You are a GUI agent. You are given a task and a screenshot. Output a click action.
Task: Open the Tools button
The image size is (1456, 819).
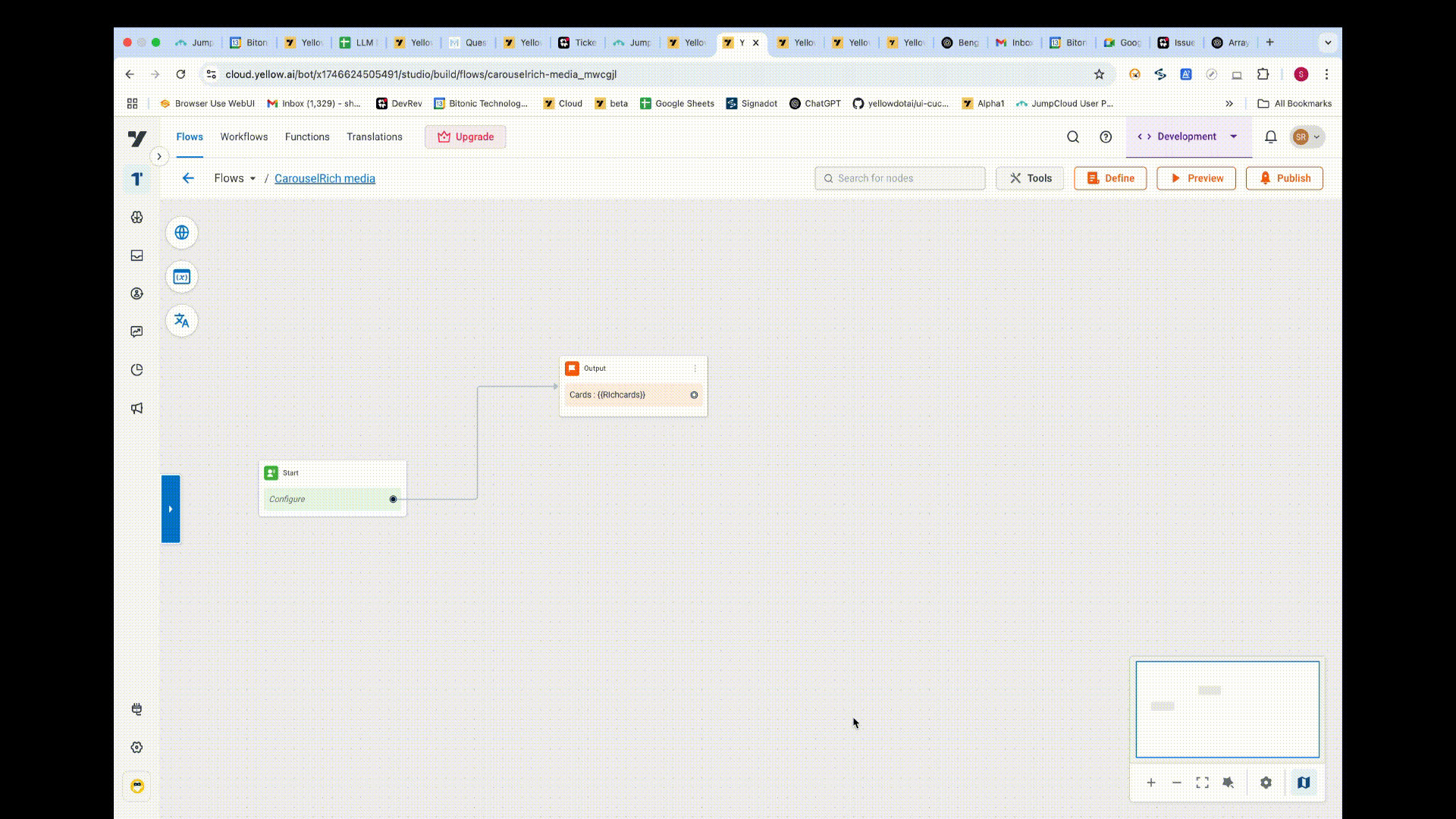1030,178
